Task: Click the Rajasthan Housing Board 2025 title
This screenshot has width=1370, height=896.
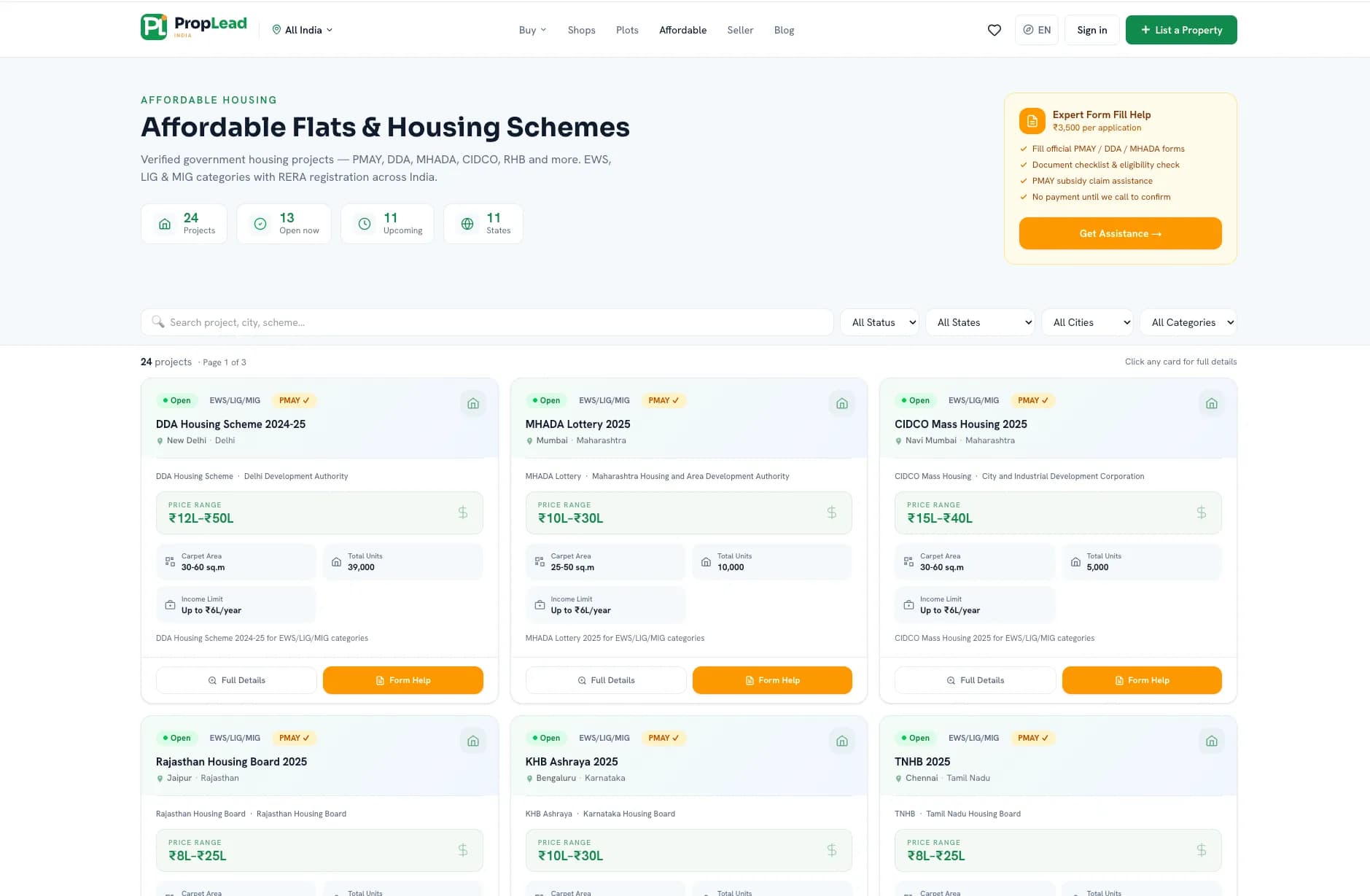Action: click(231, 762)
